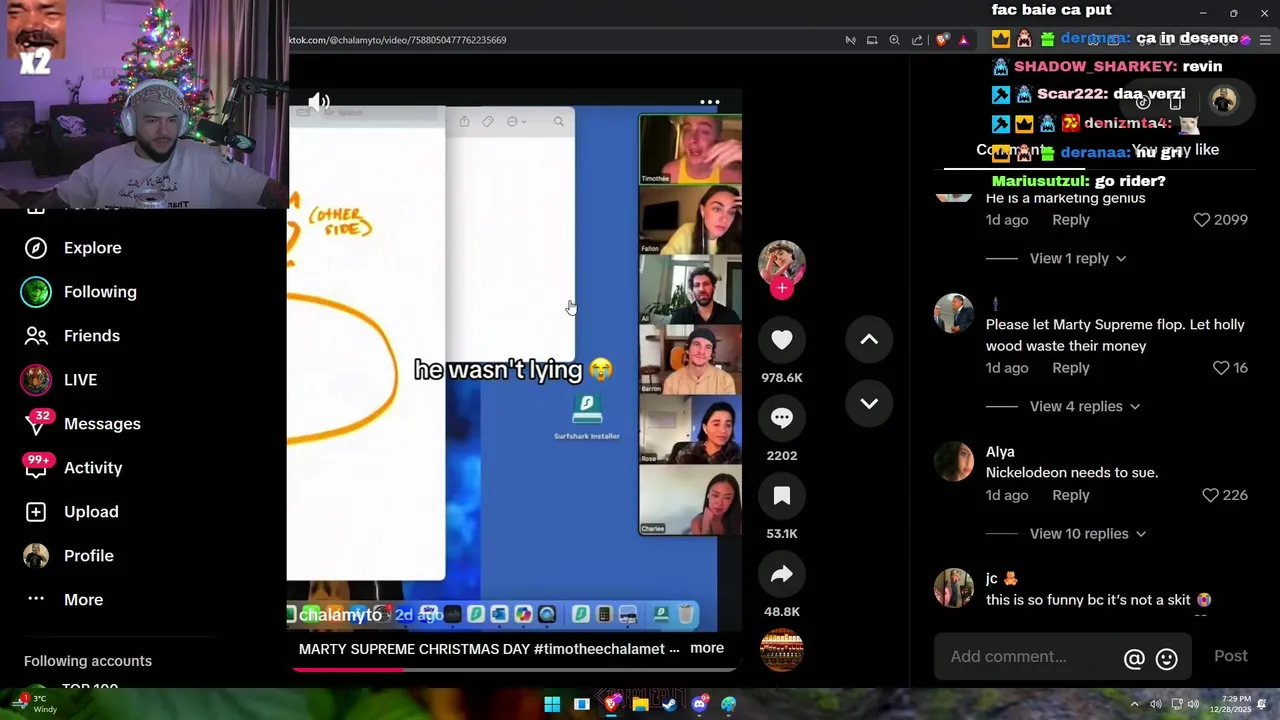The image size is (1280, 720).
Task: Open the emoji picker in comment box
Action: 1166,659
